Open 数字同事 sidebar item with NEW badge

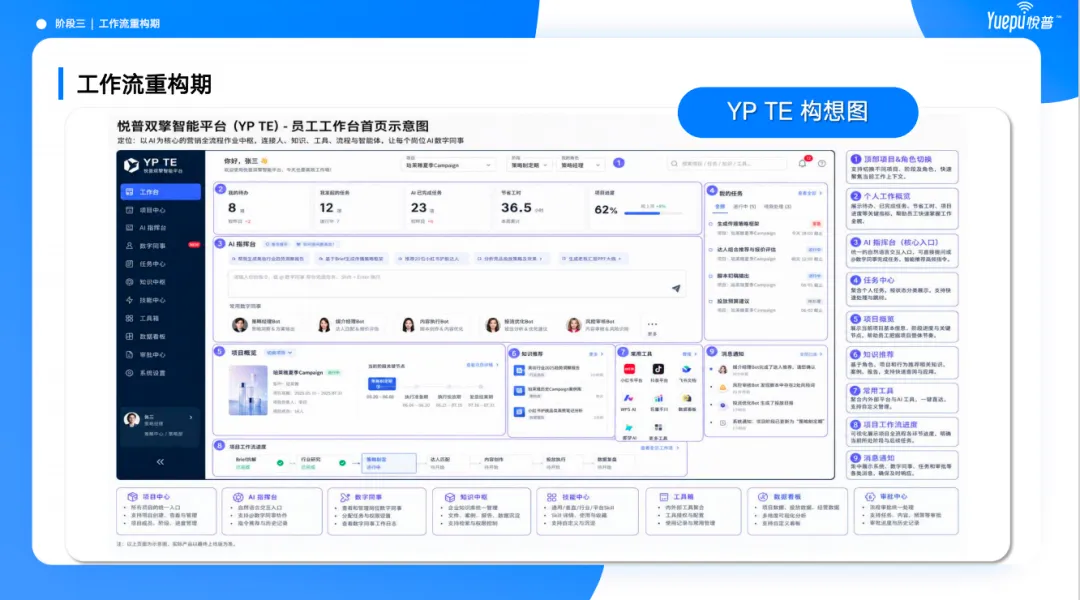[160, 245]
